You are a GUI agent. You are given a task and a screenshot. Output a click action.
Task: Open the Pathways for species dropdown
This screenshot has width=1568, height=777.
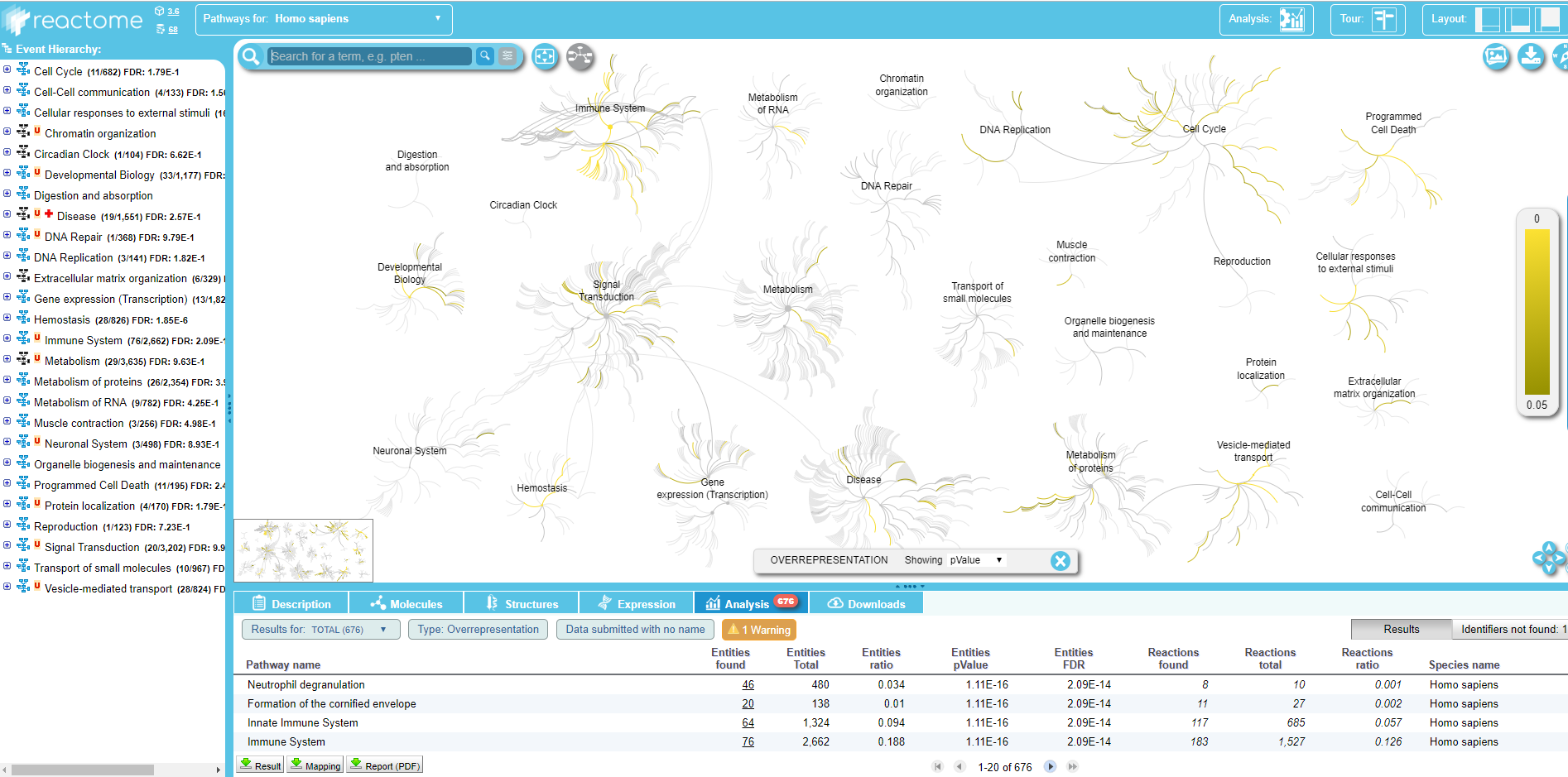click(x=324, y=19)
